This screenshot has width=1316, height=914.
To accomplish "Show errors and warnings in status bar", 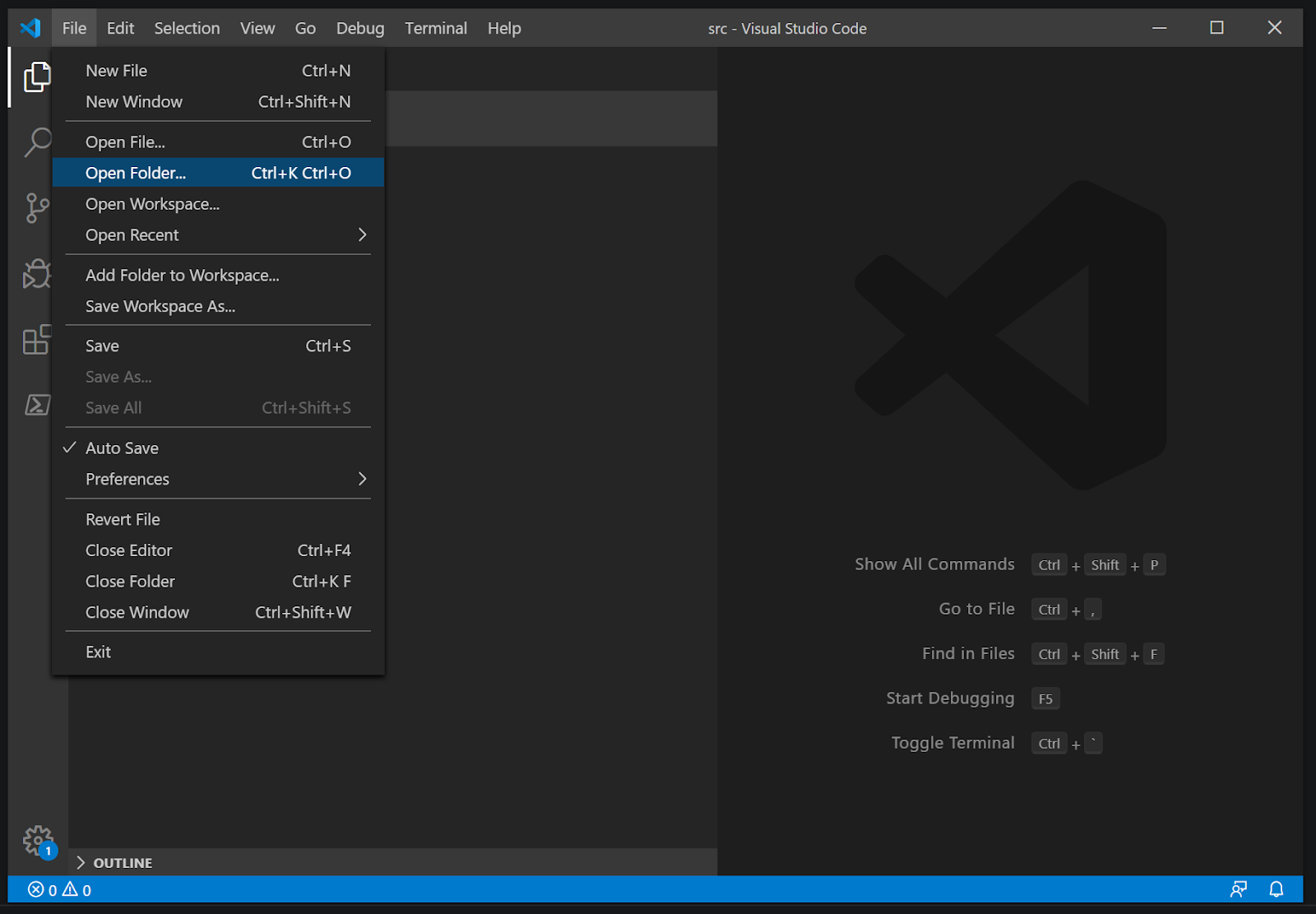I will (x=59, y=889).
